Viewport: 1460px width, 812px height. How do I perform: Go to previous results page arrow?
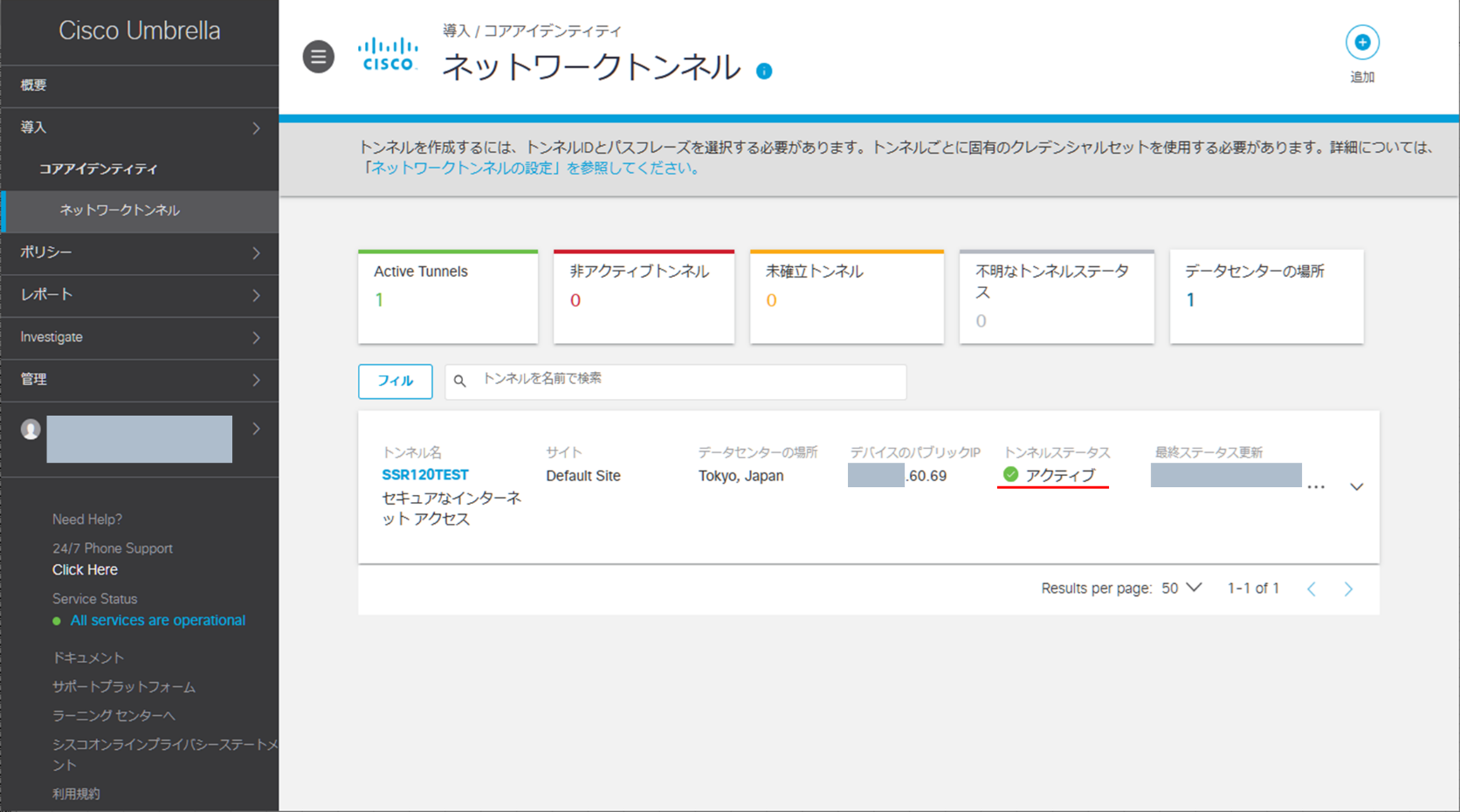coord(1312,589)
